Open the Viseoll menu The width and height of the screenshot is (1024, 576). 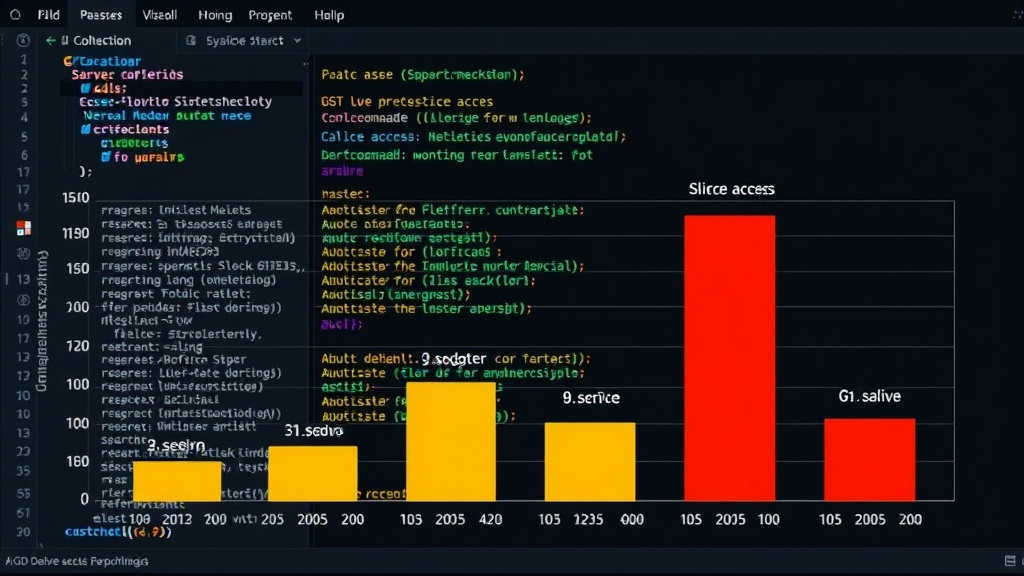159,15
